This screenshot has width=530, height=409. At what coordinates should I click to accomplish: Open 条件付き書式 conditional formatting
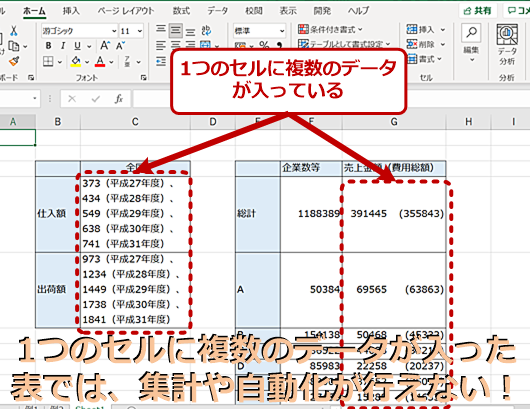[331, 30]
